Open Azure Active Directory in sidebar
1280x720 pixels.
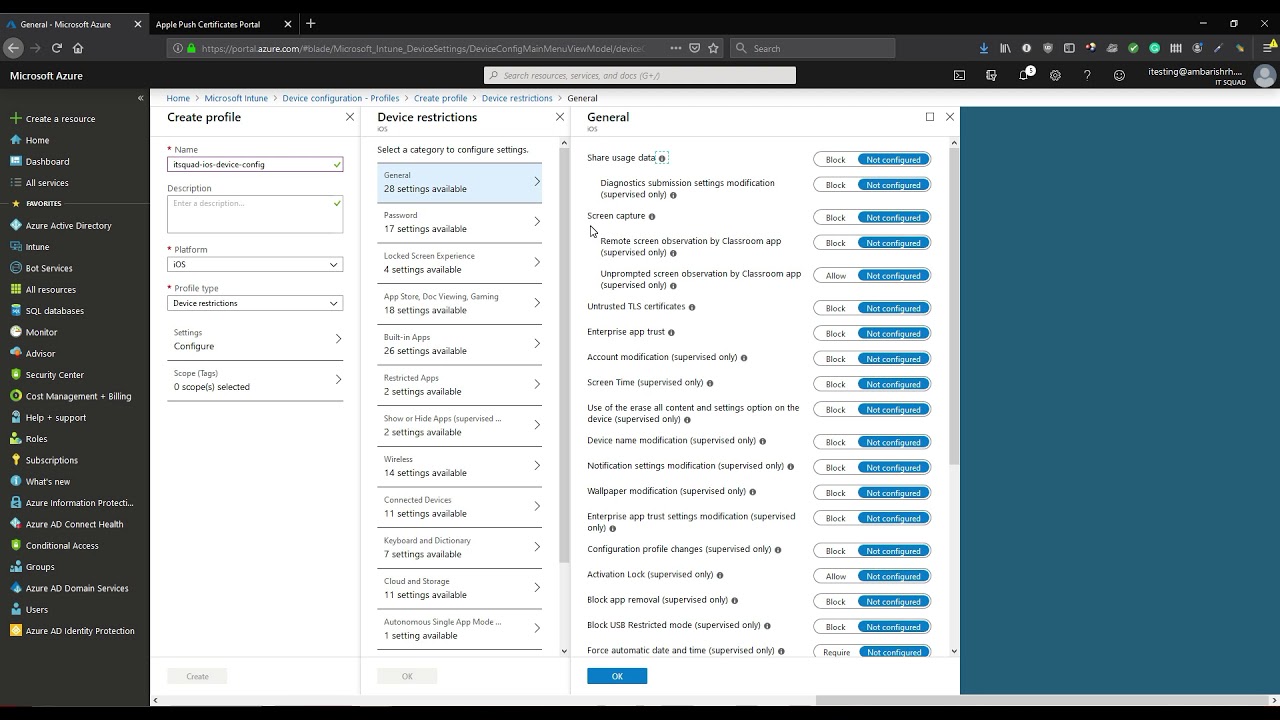(68, 225)
